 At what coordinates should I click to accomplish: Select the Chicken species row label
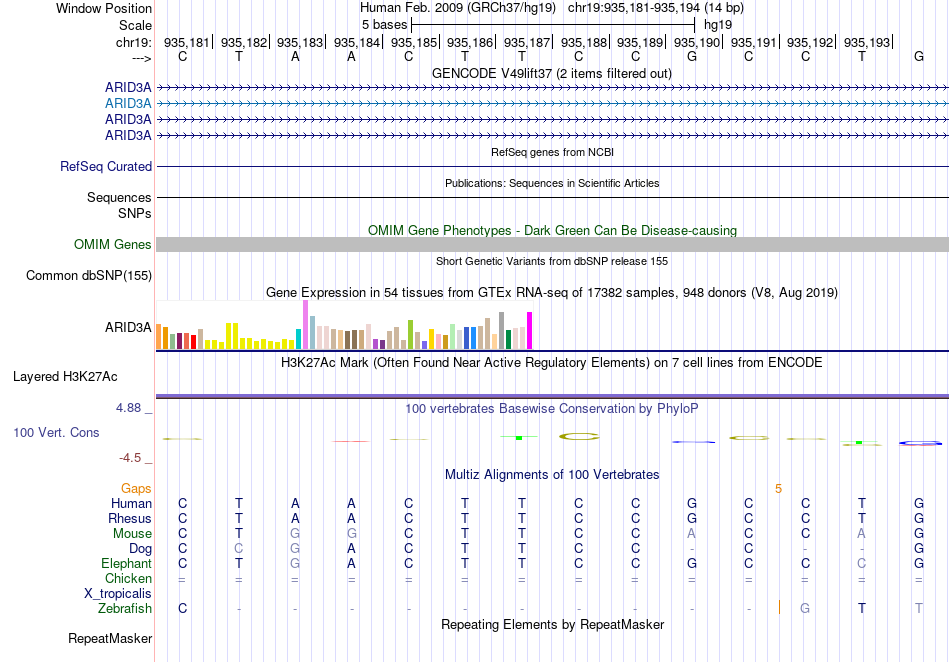click(x=128, y=578)
